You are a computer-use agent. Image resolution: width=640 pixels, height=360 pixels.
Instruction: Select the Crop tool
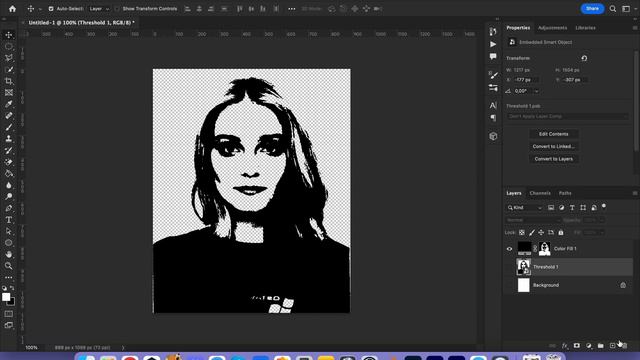point(9,81)
